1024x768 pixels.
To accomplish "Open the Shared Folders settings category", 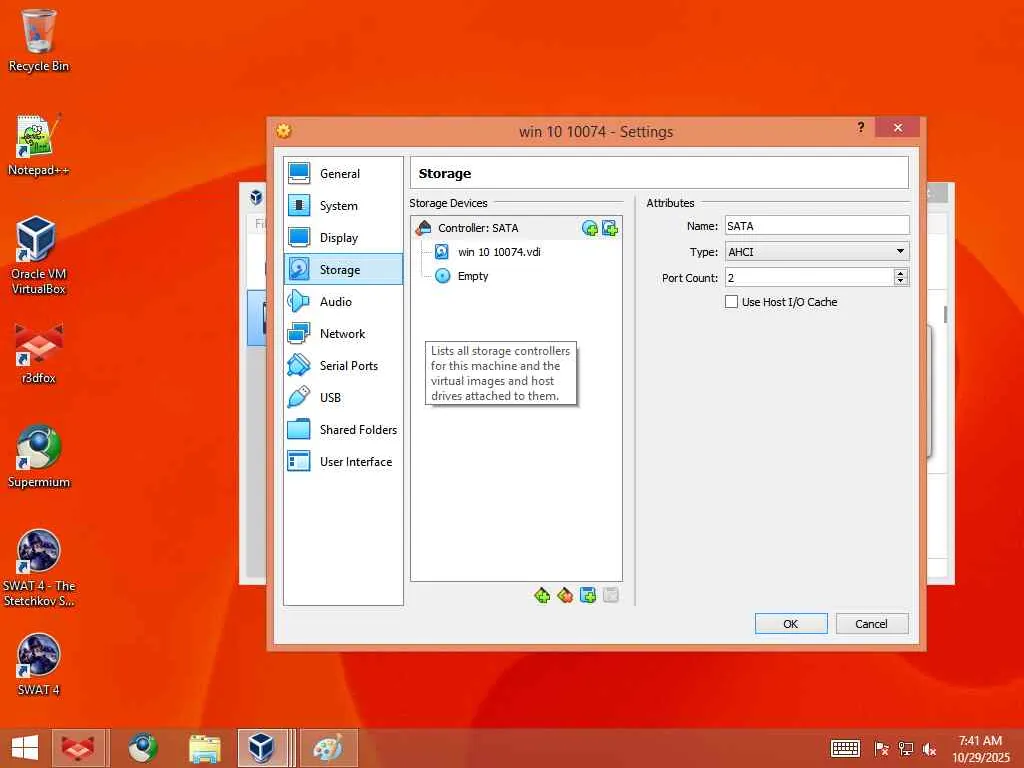I will (343, 430).
